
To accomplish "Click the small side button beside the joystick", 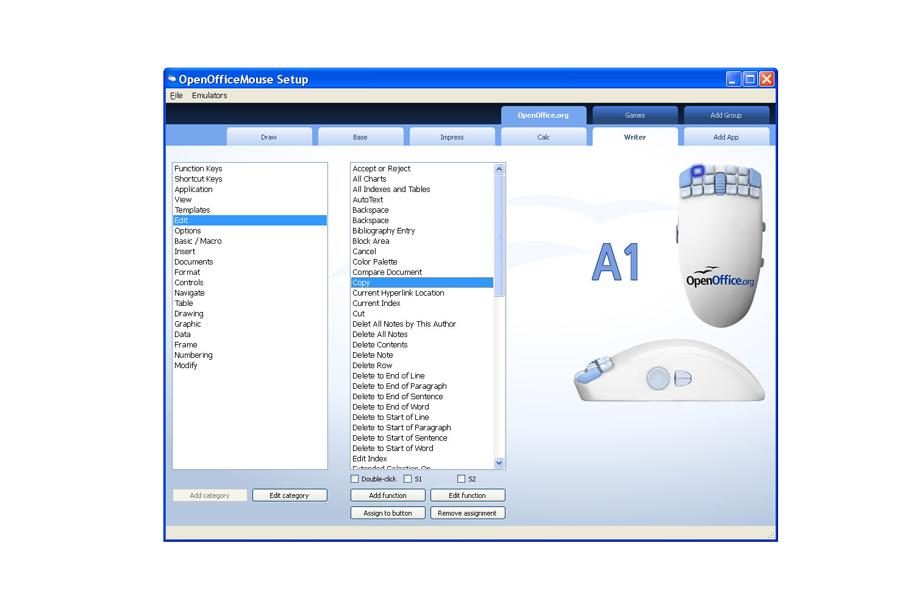I will pos(684,378).
